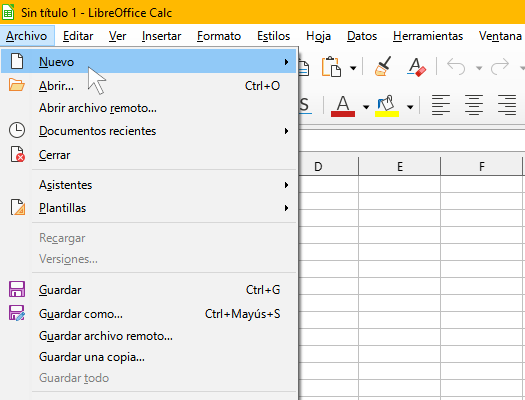Expand the Plantillas submenu arrow

[286, 208]
